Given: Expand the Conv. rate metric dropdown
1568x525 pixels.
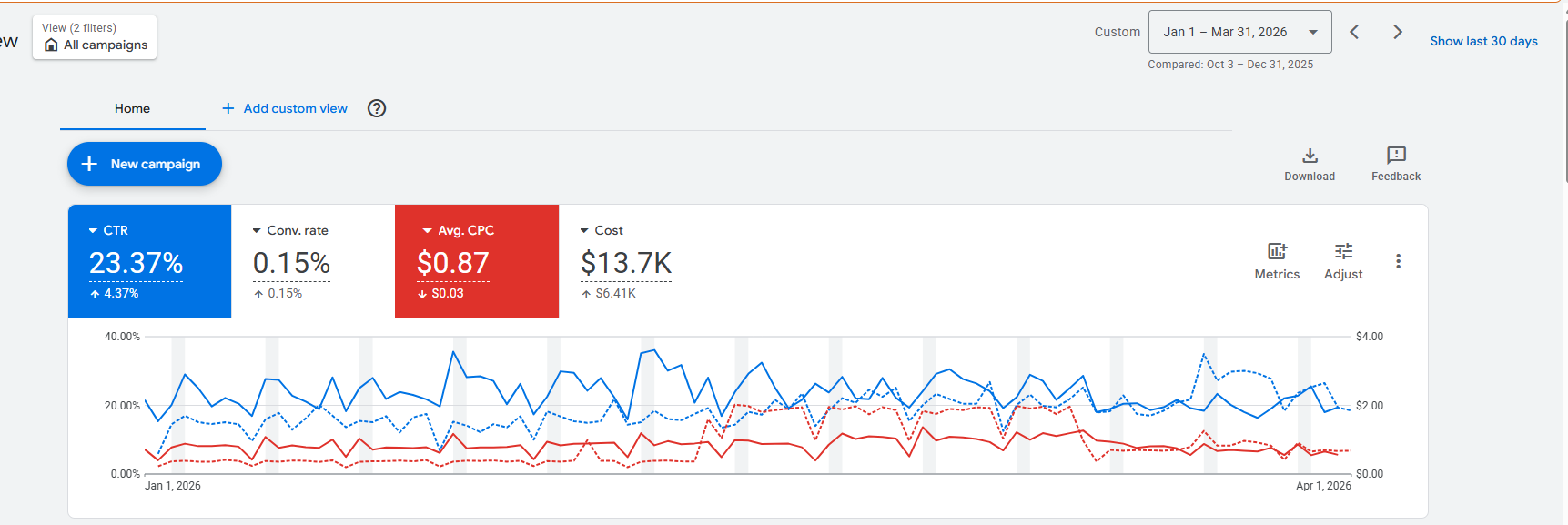Looking at the screenshot, I should click(x=257, y=231).
